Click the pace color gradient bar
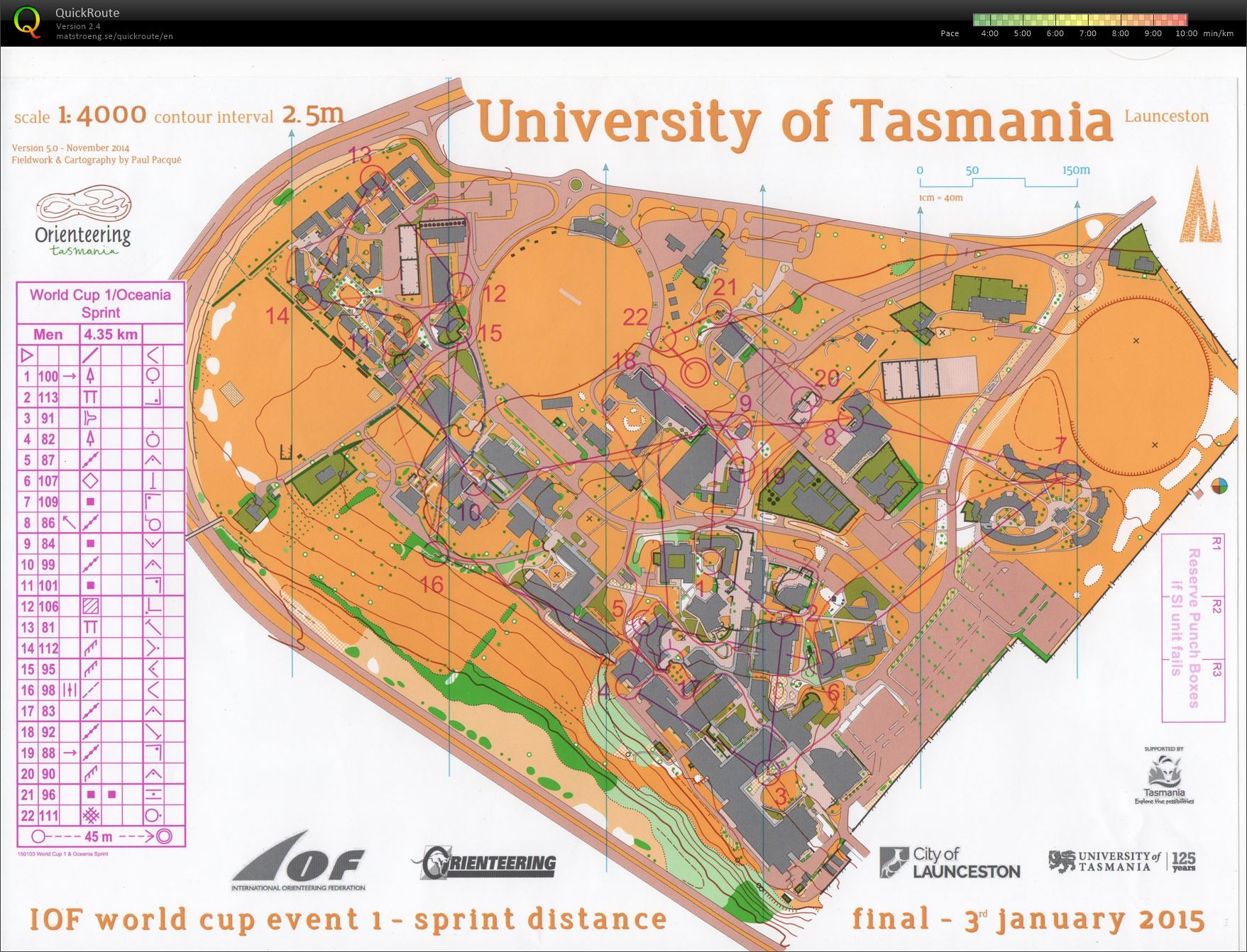 (x=1080, y=20)
